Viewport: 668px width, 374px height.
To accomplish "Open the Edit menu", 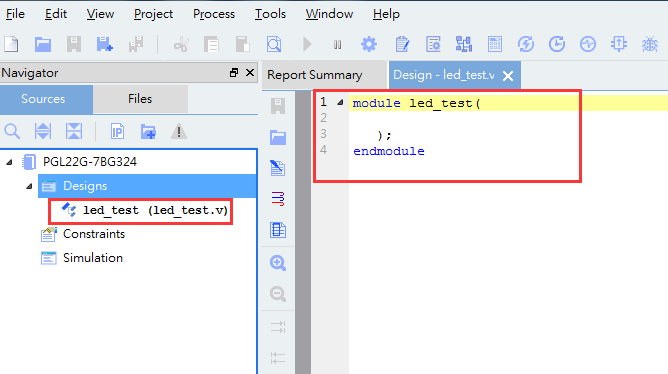I will tap(56, 14).
